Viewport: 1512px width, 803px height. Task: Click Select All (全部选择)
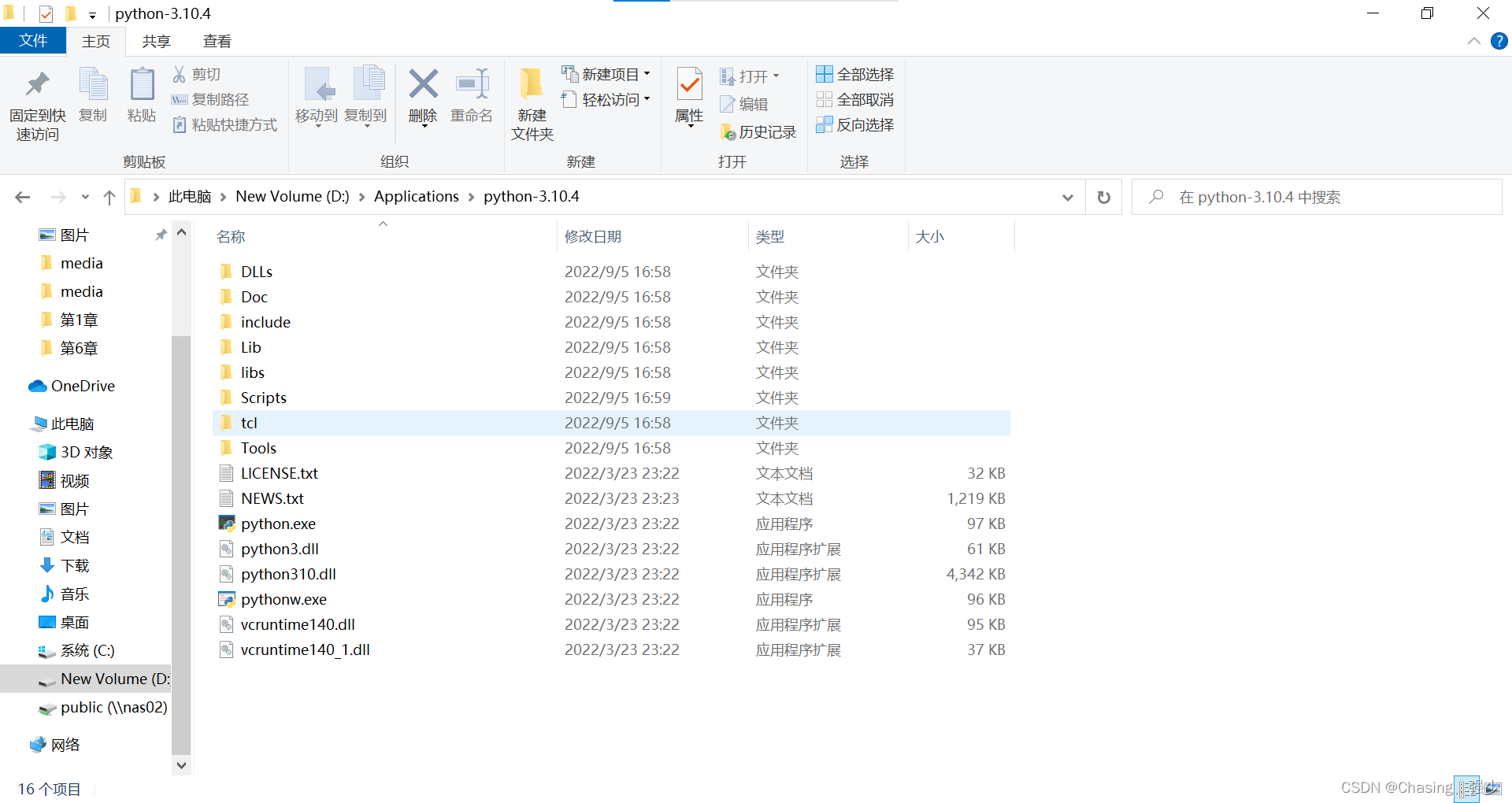(855, 74)
